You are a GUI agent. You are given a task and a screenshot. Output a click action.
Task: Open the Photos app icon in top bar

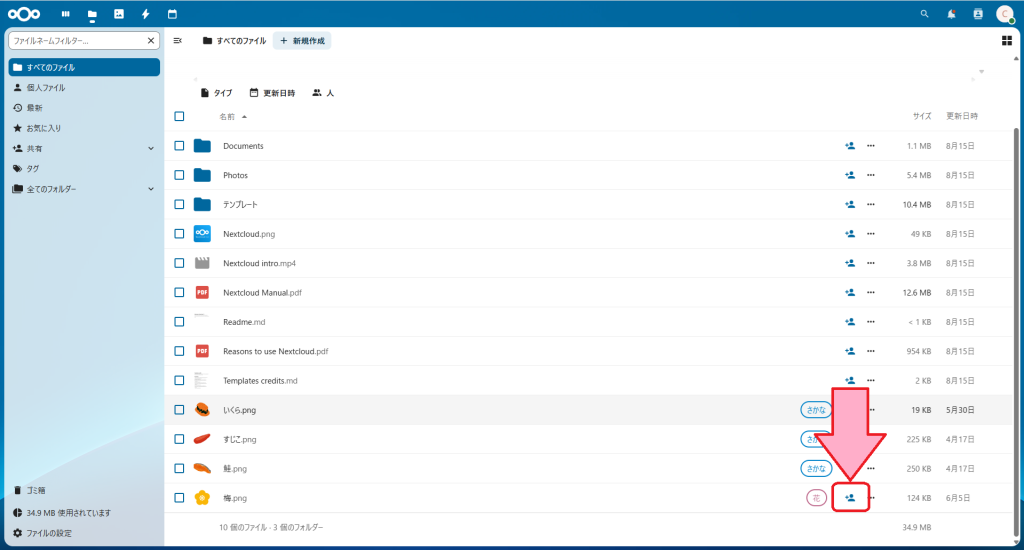click(119, 14)
